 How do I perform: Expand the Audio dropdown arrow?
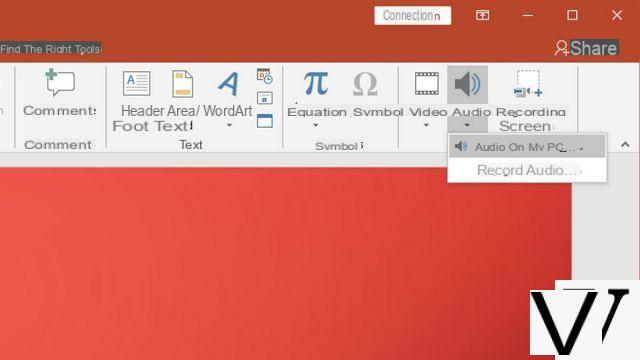click(x=467, y=125)
